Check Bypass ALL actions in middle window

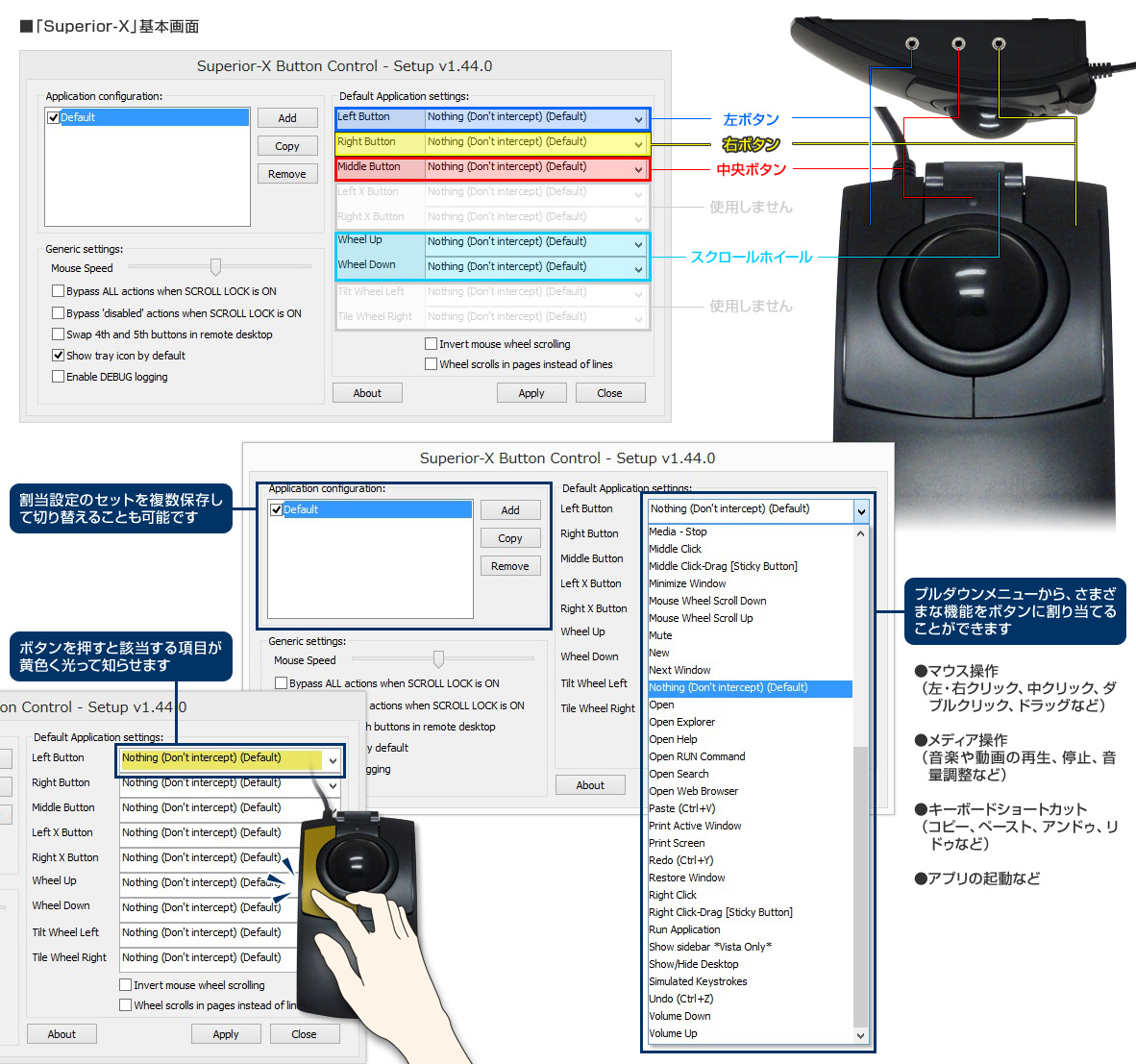point(281,683)
